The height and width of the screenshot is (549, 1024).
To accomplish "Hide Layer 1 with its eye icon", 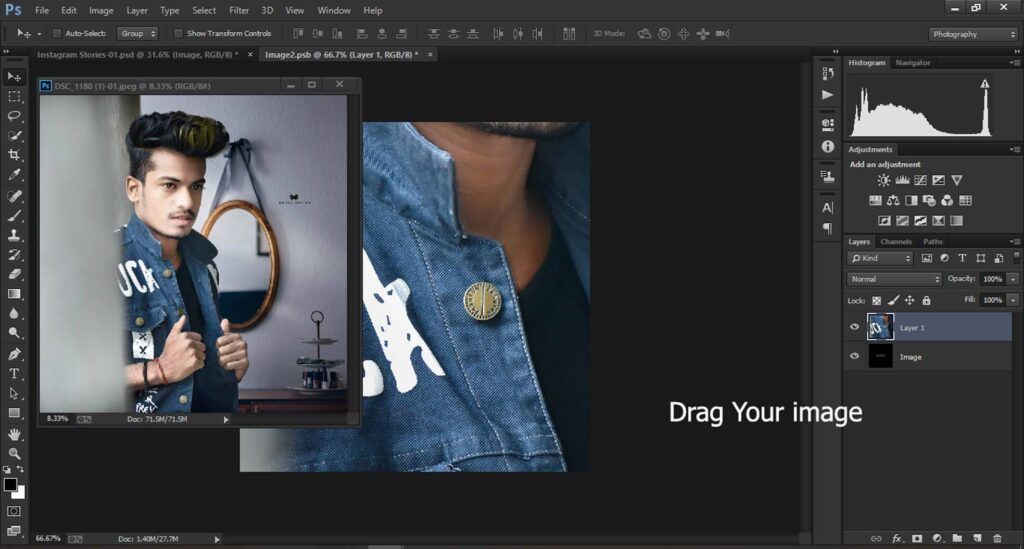I will click(x=854, y=327).
